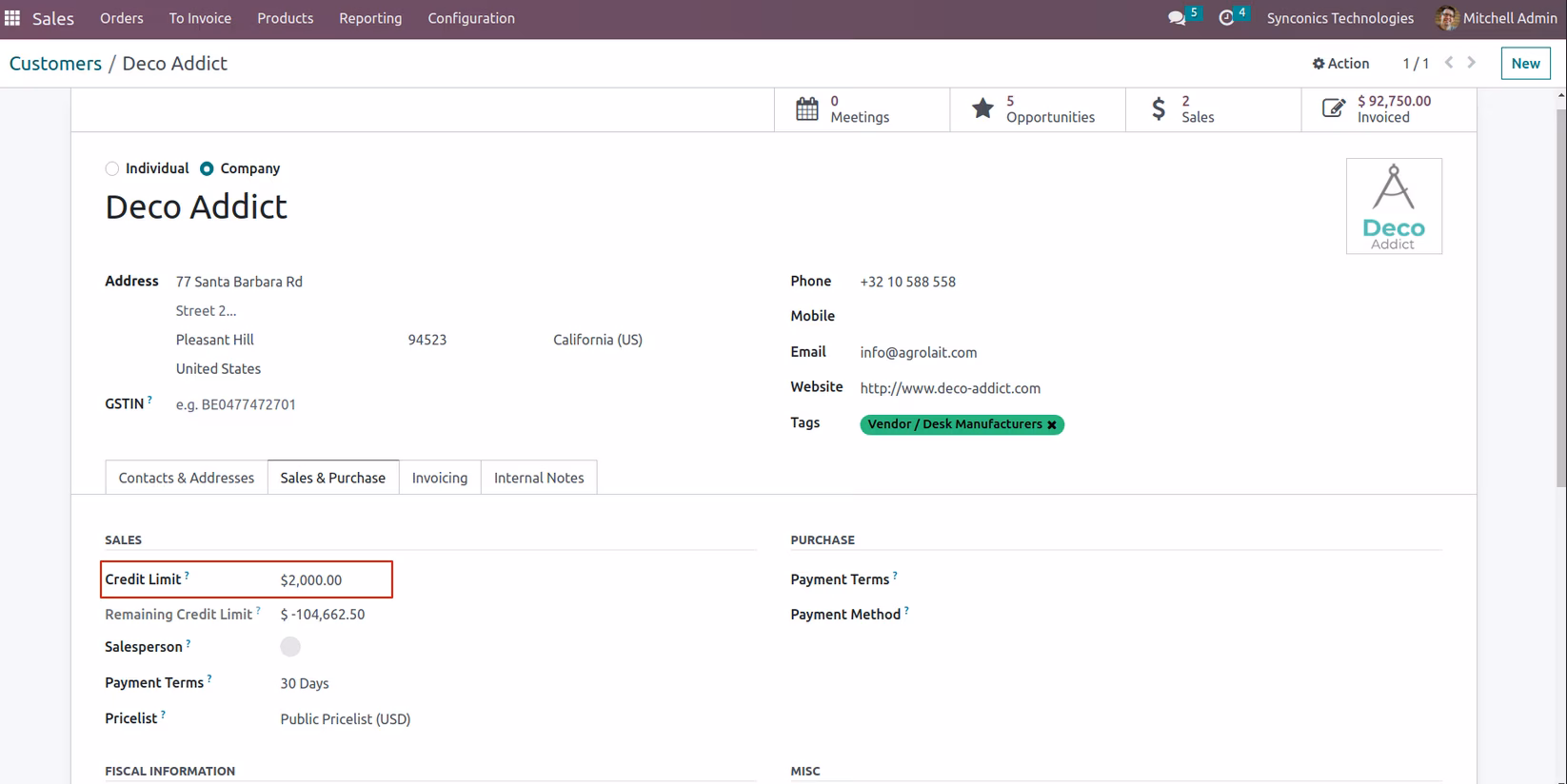Click the Deco Addict logo image
The width and height of the screenshot is (1567, 784).
[1394, 206]
